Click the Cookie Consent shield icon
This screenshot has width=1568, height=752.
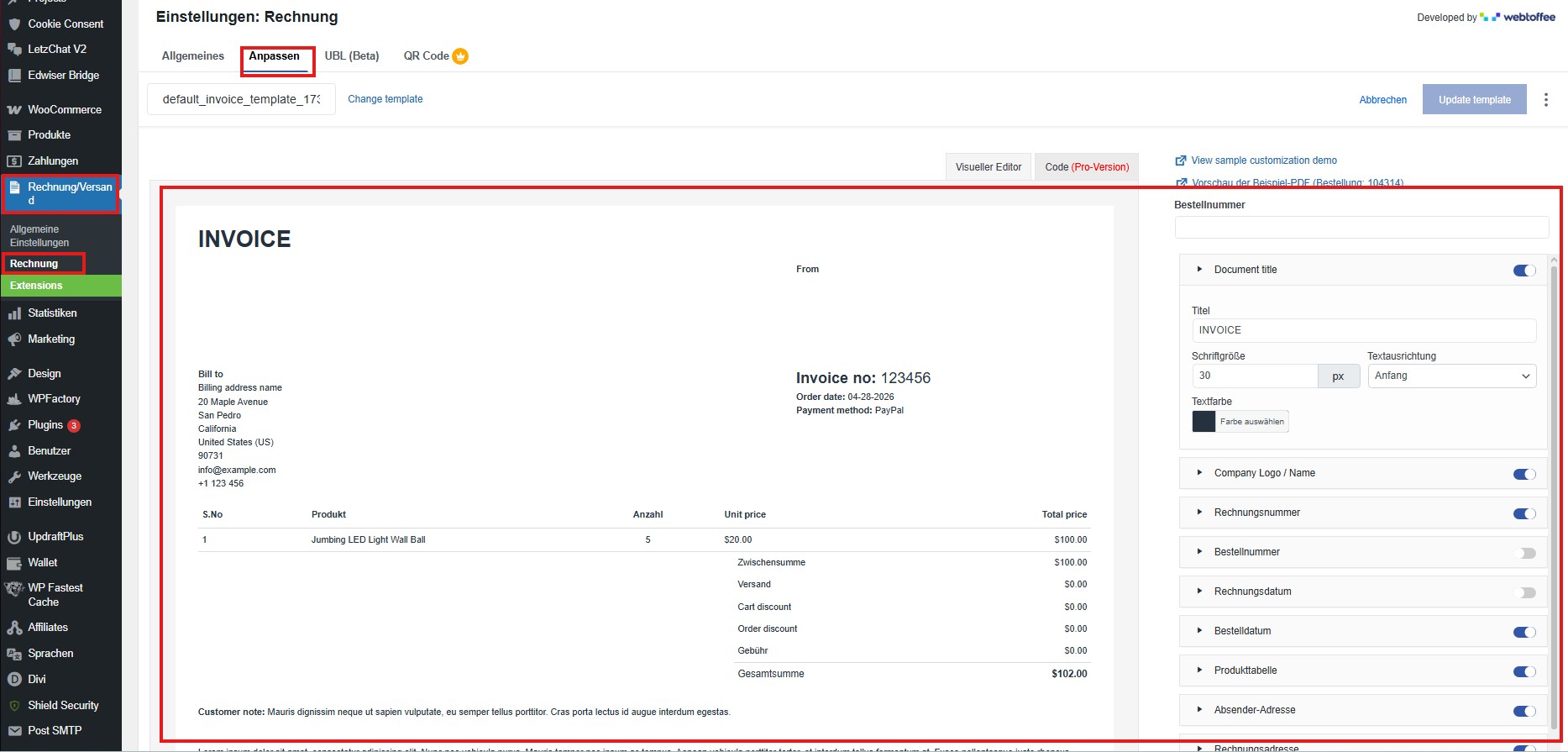click(x=14, y=24)
